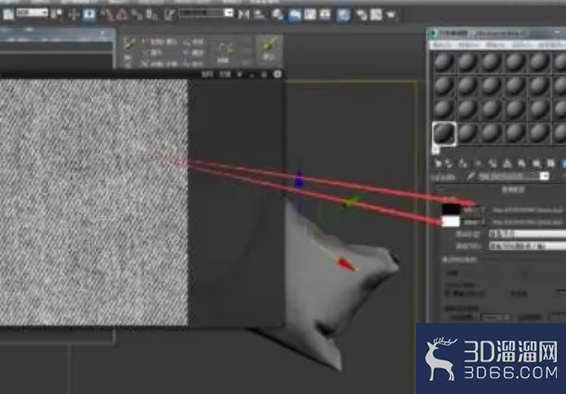
Task: Click the Near Distance value field
Action: point(495,317)
